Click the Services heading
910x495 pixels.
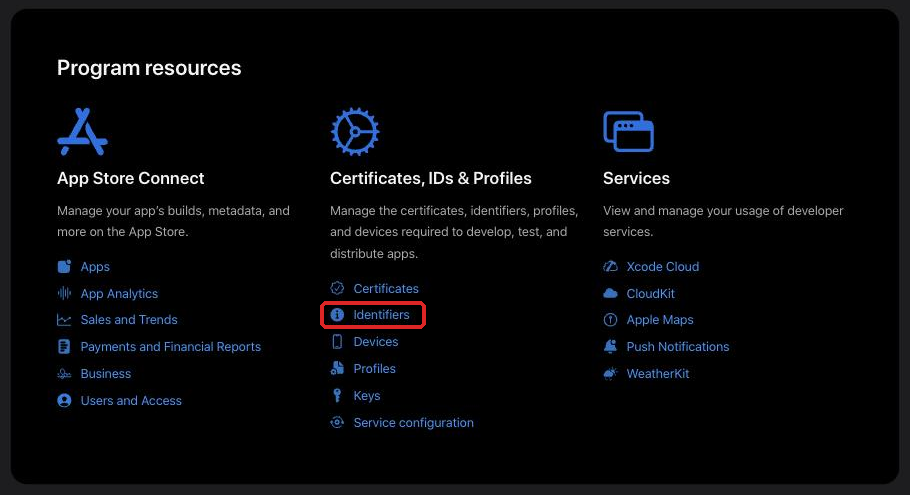coord(636,178)
